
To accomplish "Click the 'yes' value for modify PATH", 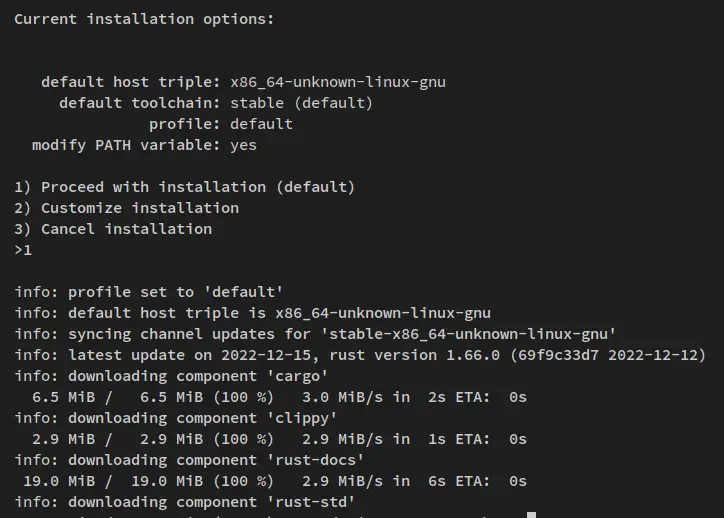I will click(243, 145).
